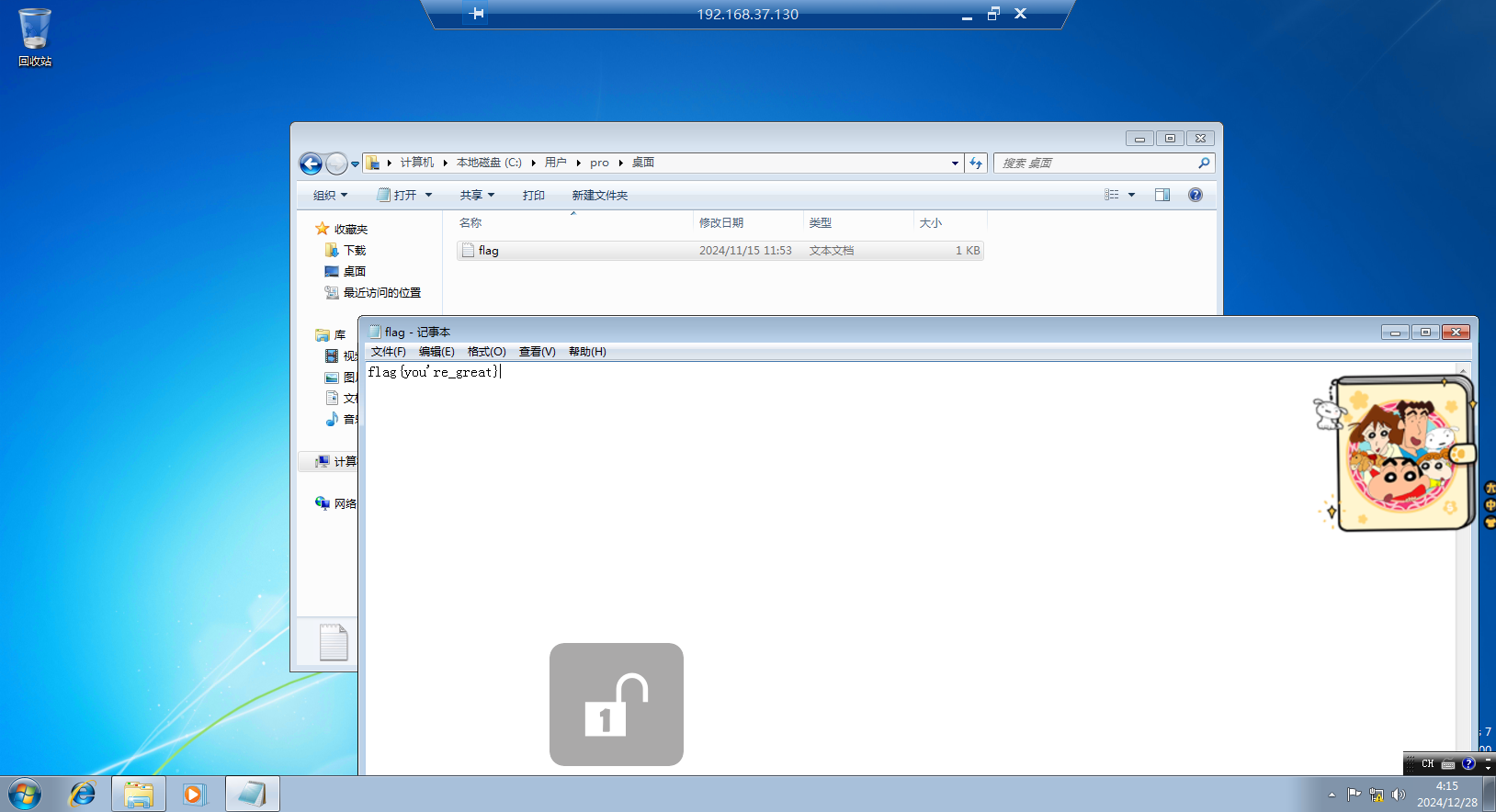Open Action Center flag tray icon
The height and width of the screenshot is (812, 1496).
pyautogui.click(x=1354, y=795)
